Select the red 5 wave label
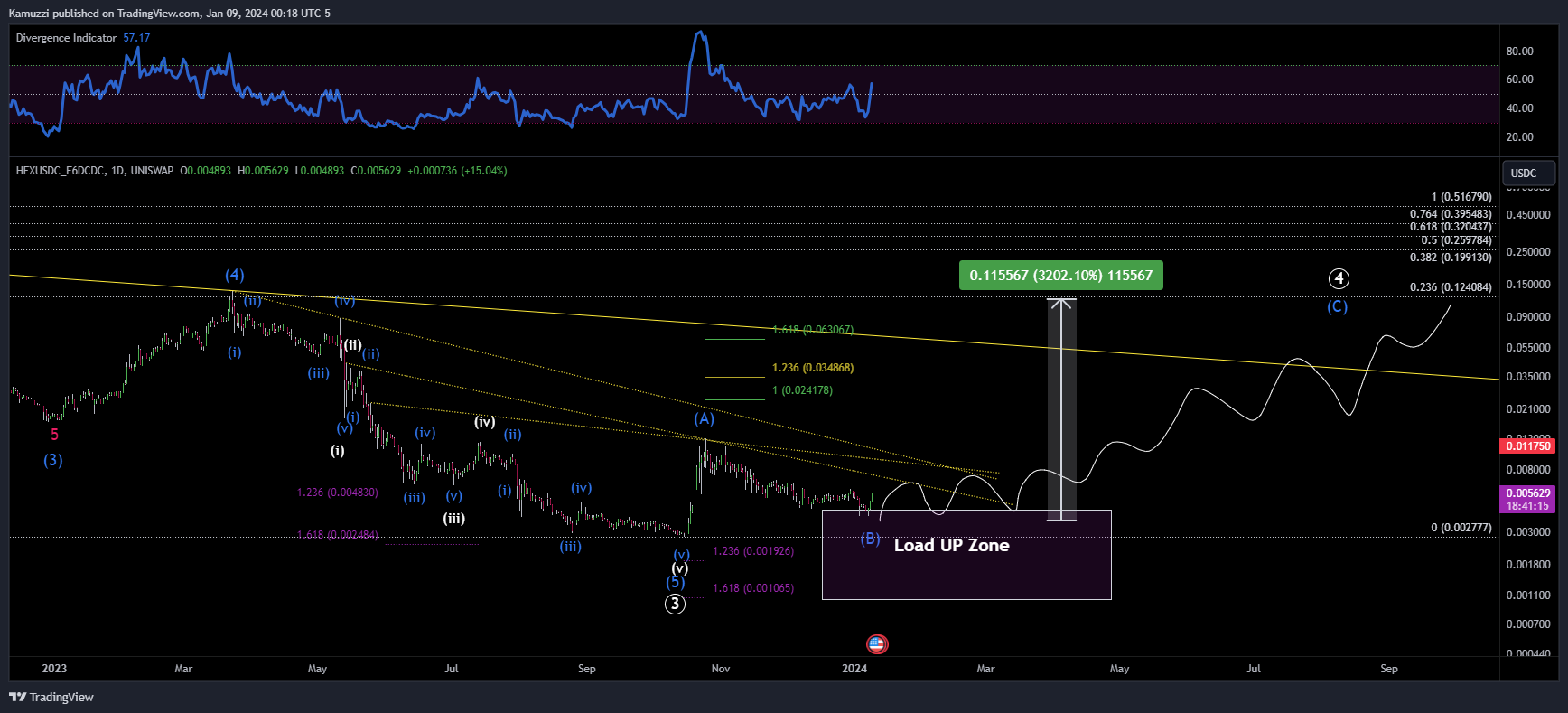This screenshot has height=713, width=1568. 54,435
